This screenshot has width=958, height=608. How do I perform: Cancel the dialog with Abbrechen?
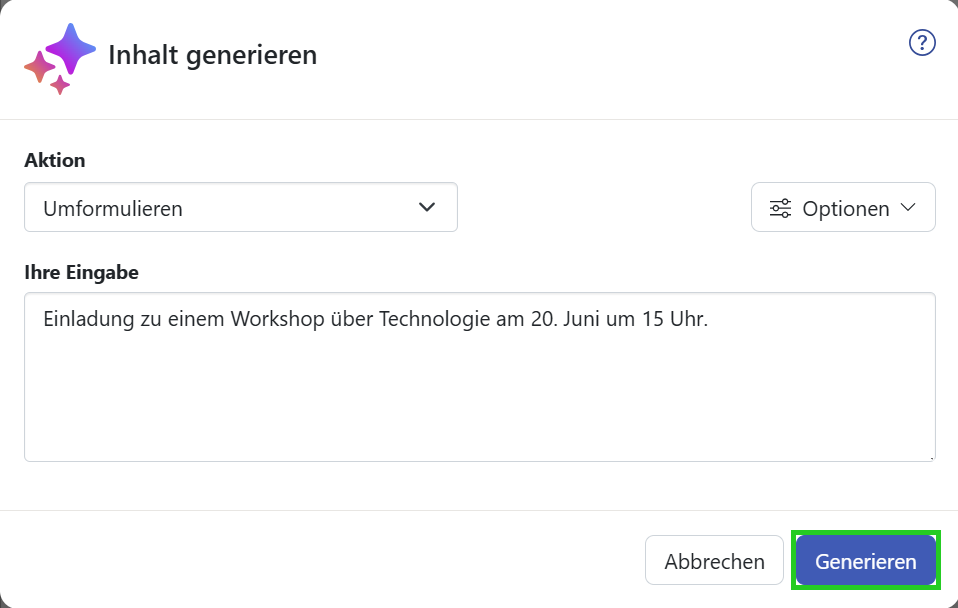[x=714, y=560]
